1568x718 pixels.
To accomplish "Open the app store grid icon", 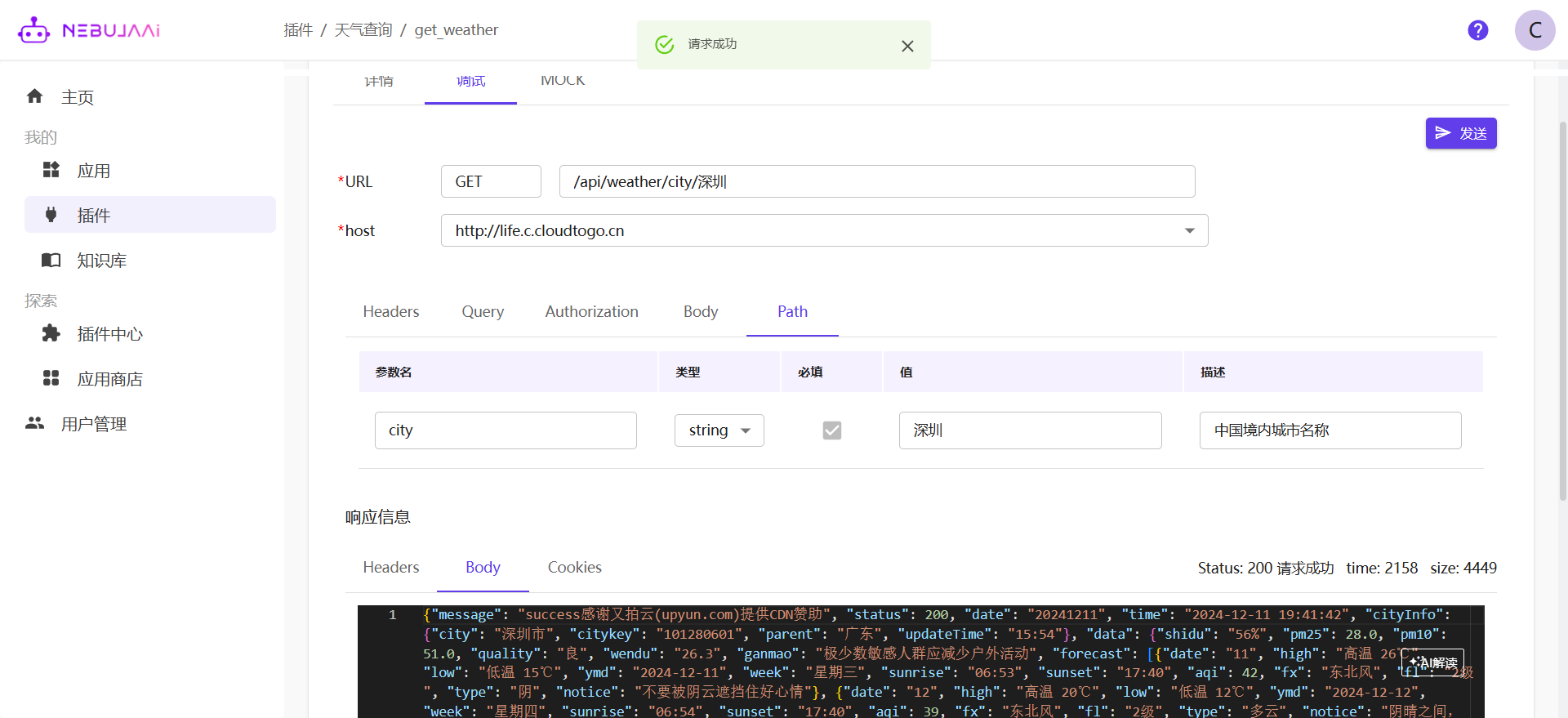I will tap(51, 378).
